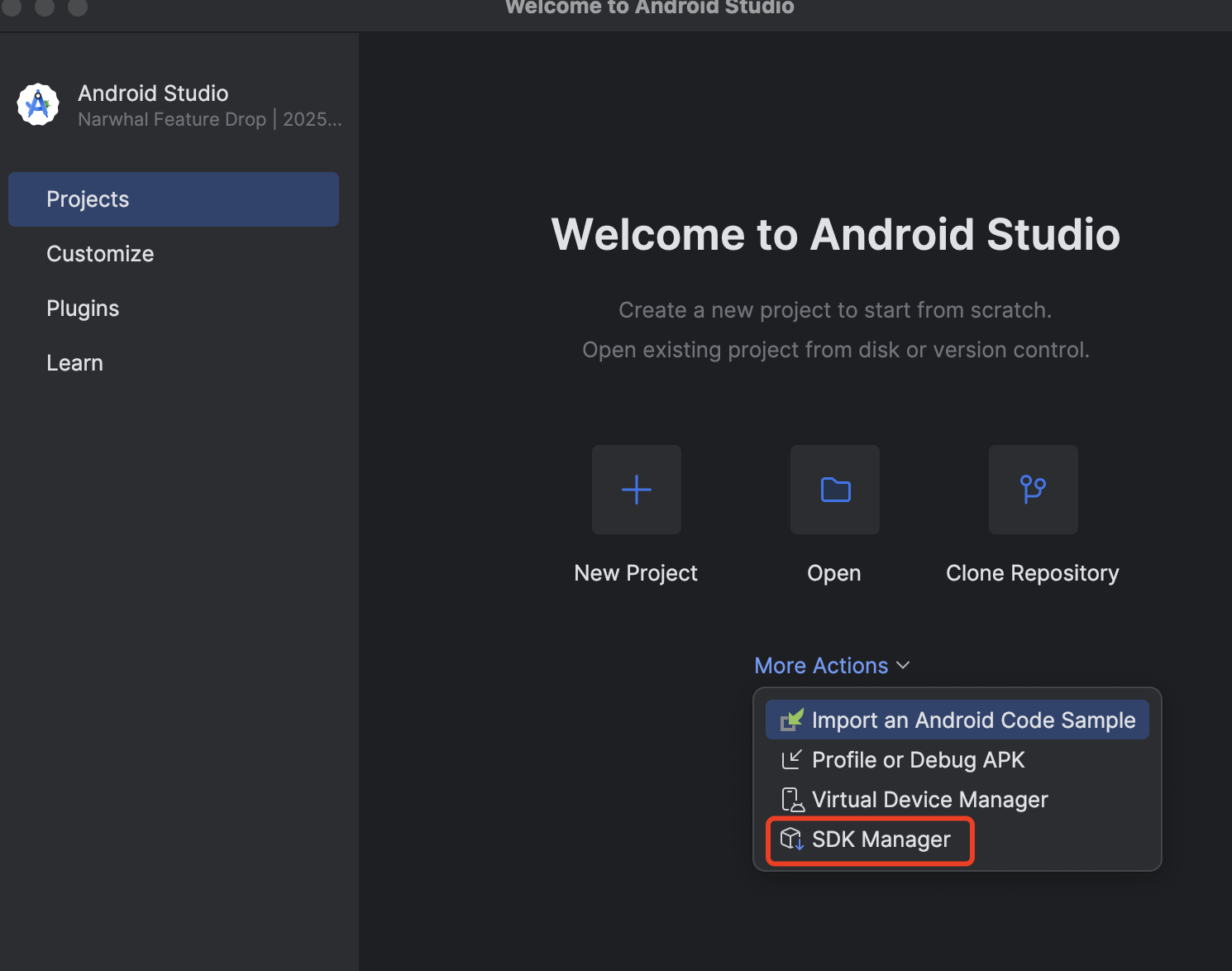
Task: Open Virtual Device Manager from menu
Action: pyautogui.click(x=957, y=799)
